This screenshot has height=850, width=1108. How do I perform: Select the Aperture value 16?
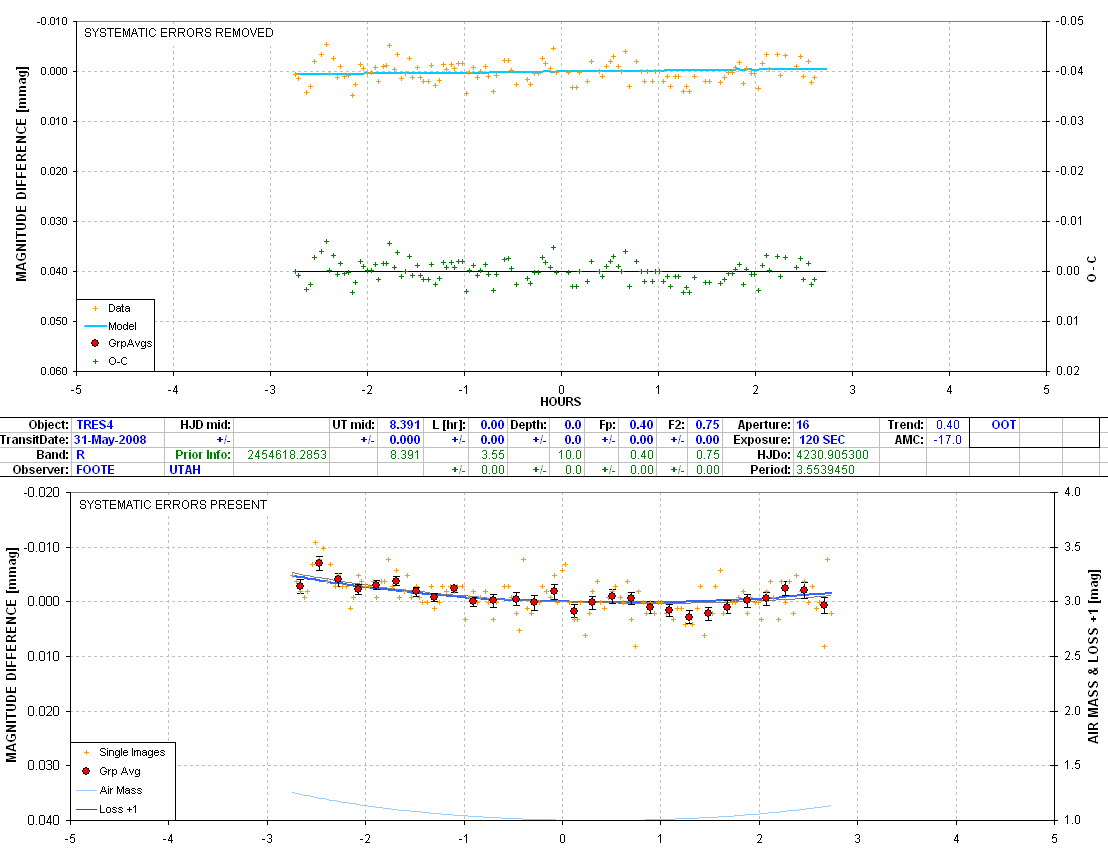coord(803,425)
